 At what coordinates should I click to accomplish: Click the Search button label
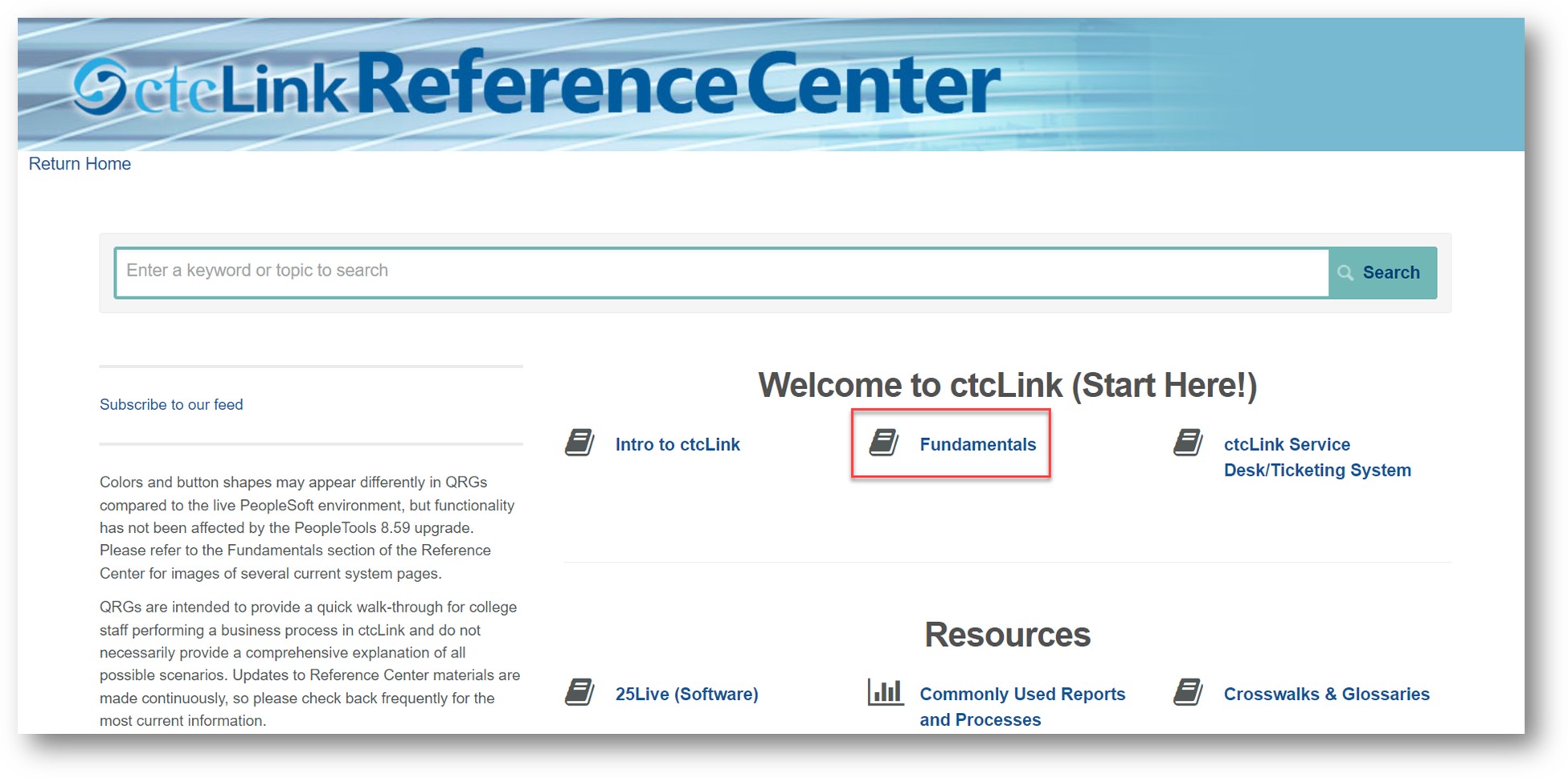coord(1391,272)
